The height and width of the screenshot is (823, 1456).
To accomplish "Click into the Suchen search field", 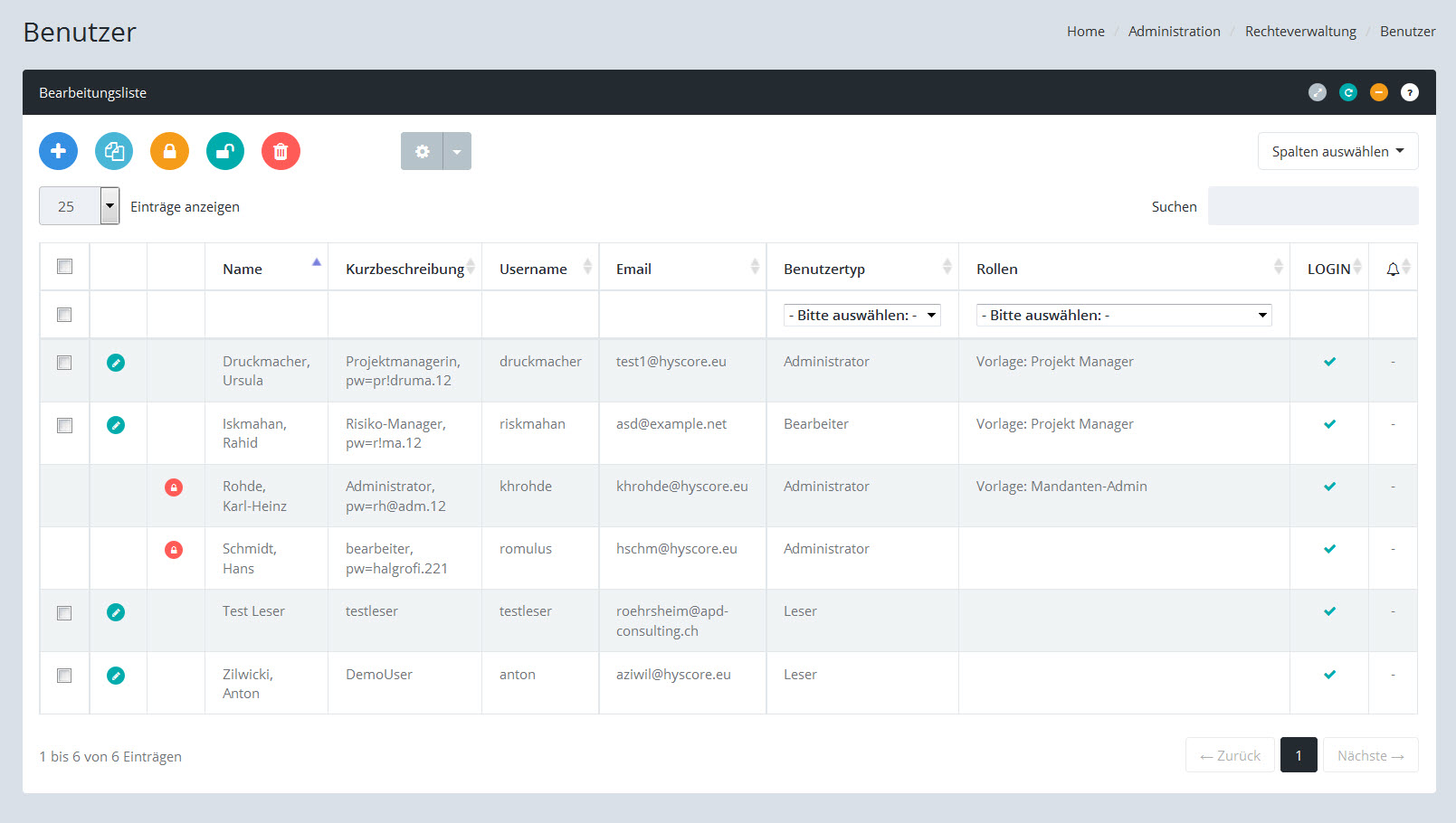I will 1312,206.
